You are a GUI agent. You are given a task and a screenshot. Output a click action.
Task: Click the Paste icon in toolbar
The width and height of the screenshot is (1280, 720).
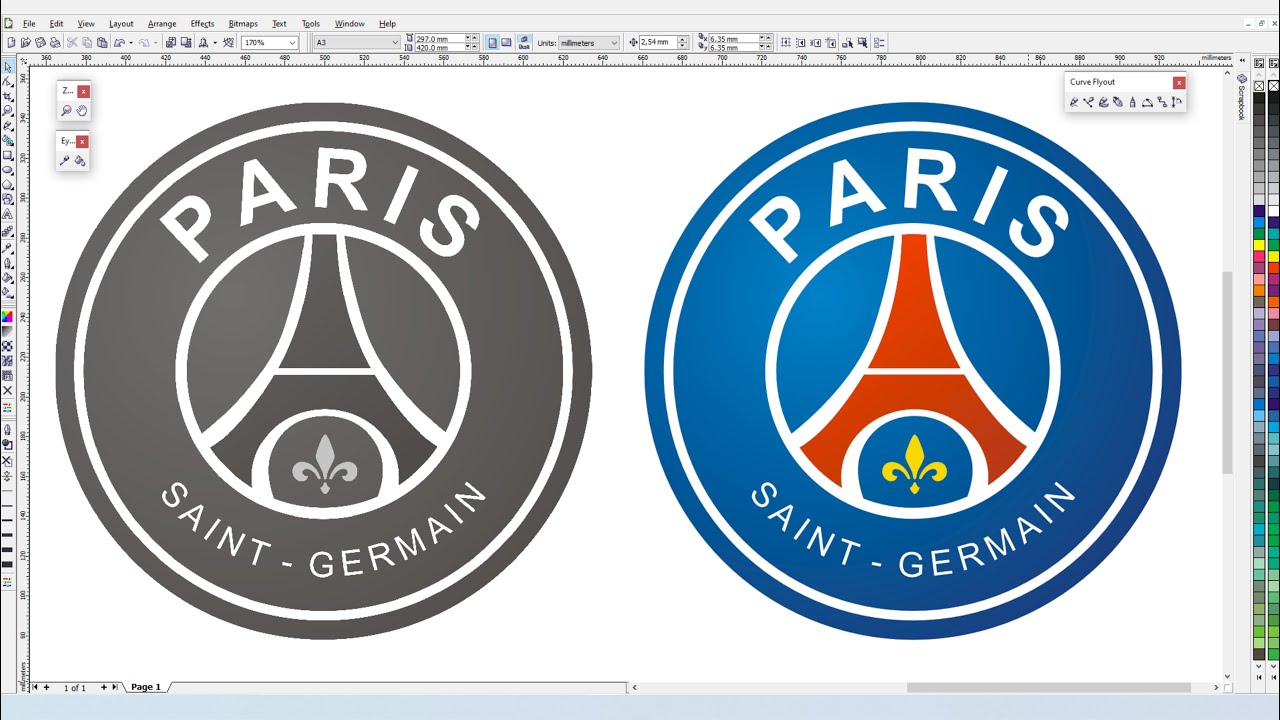[102, 43]
